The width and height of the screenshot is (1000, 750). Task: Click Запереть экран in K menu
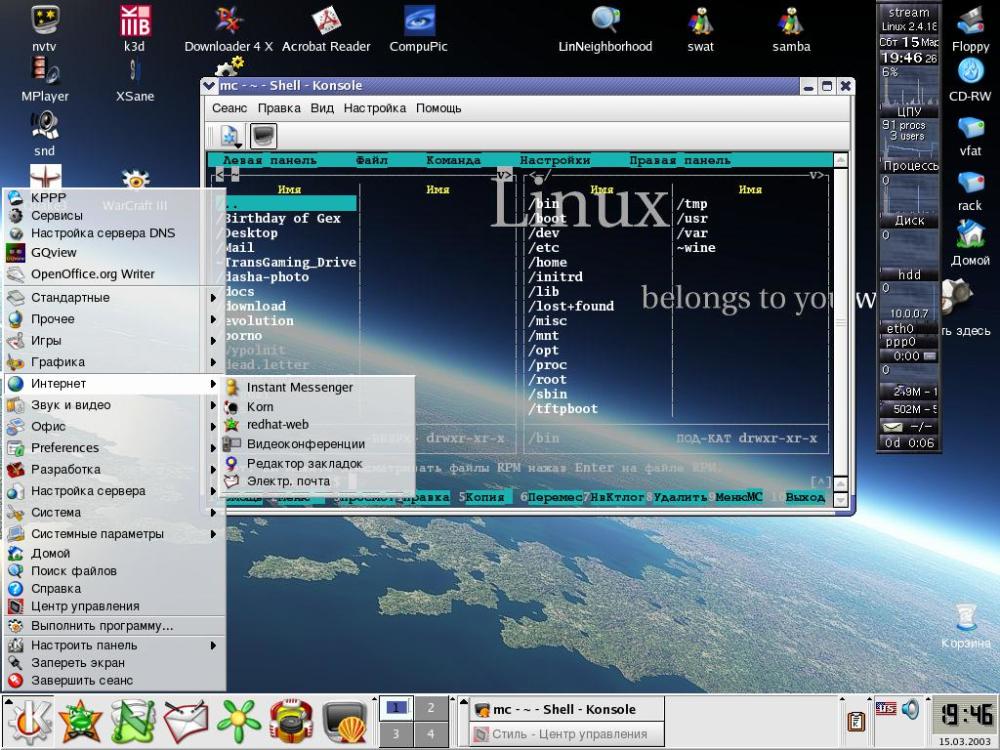coord(113,663)
